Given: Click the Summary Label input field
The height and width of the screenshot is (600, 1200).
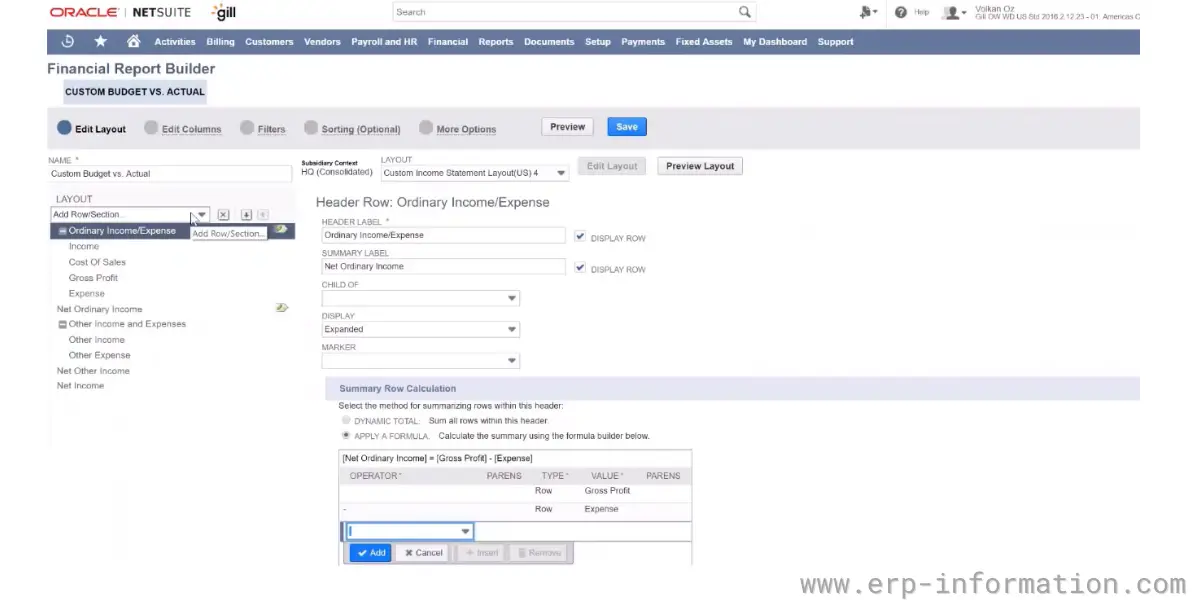Looking at the screenshot, I should [x=443, y=267].
